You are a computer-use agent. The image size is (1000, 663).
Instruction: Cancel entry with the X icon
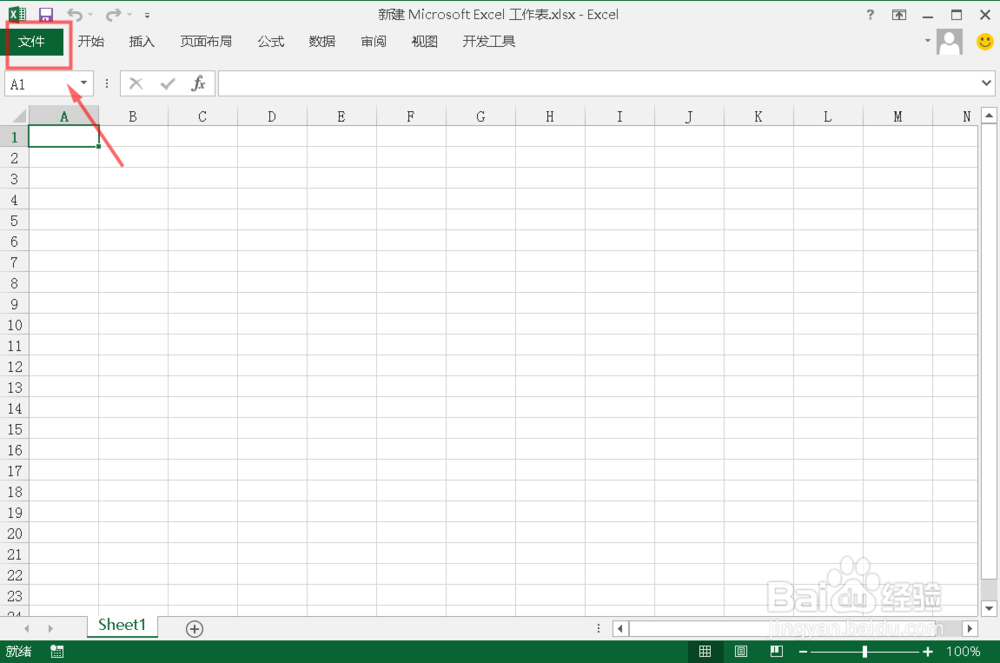(136, 84)
